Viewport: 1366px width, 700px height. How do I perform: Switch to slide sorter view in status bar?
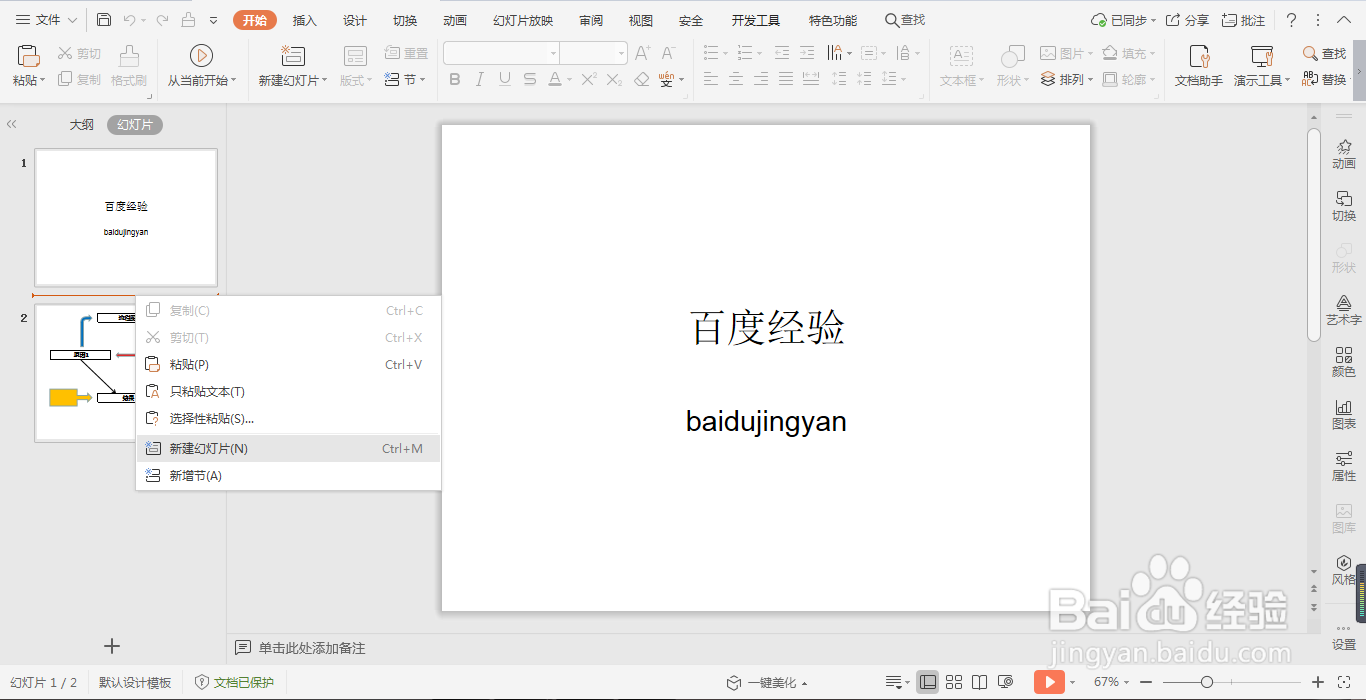(x=954, y=682)
